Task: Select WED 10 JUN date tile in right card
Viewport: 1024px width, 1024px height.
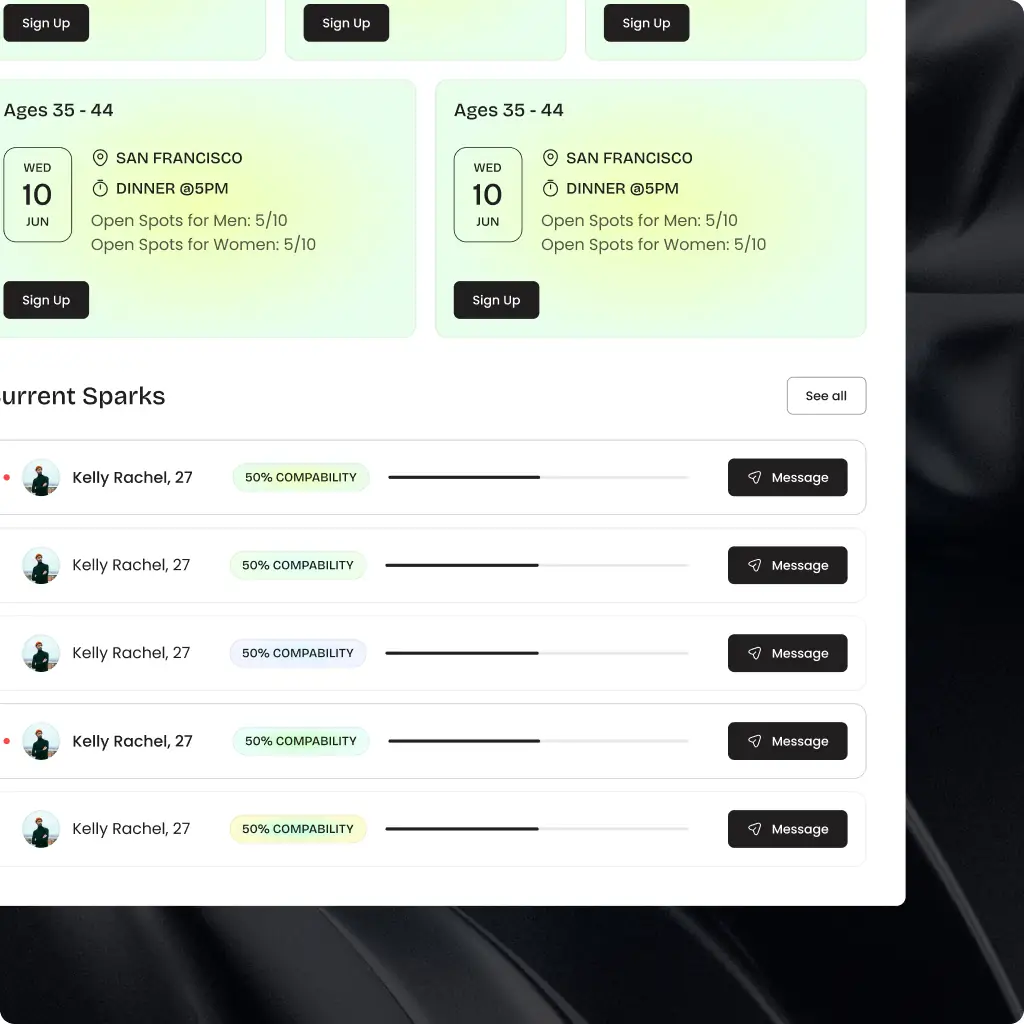Action: pos(488,195)
